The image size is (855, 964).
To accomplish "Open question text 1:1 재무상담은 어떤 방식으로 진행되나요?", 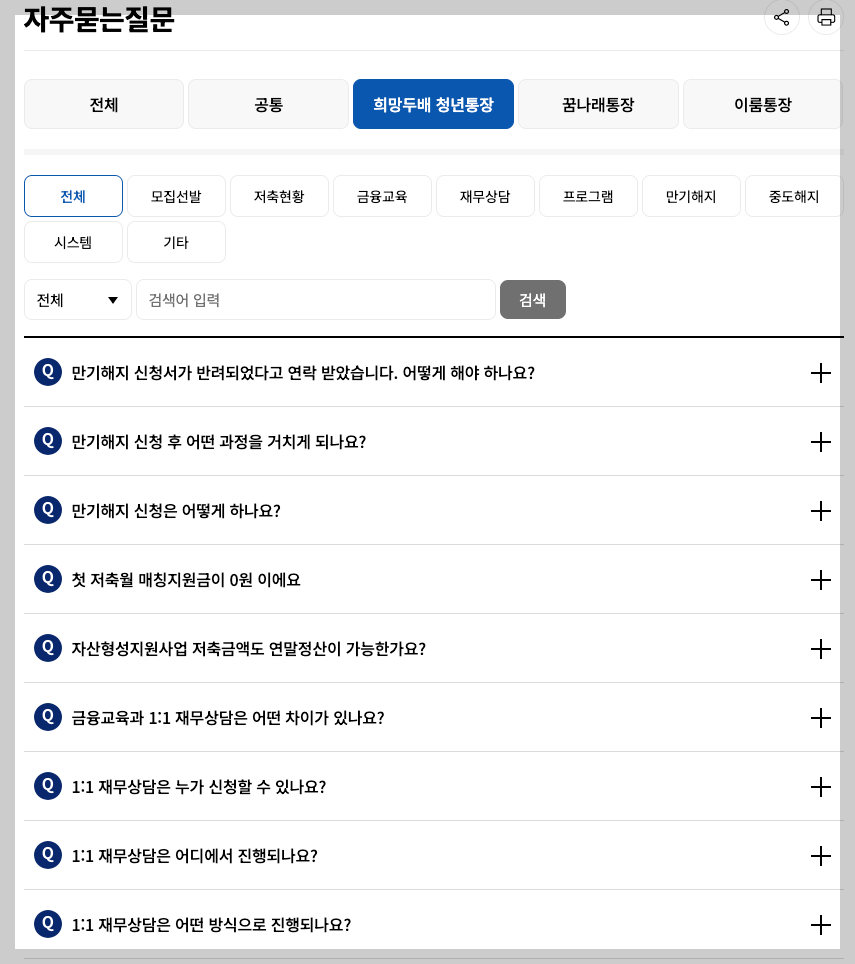I will [211, 925].
